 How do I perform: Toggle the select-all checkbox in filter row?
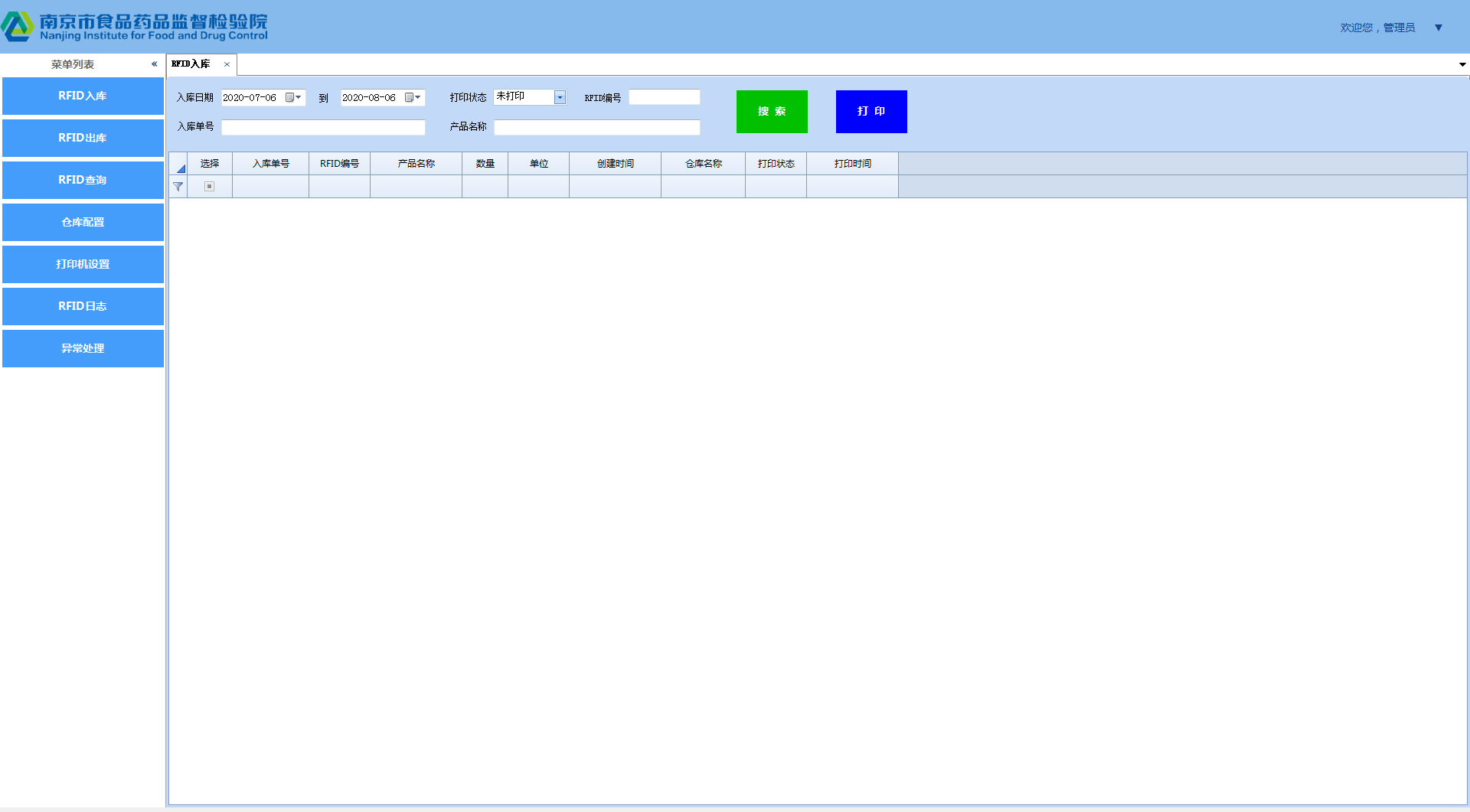click(x=209, y=187)
